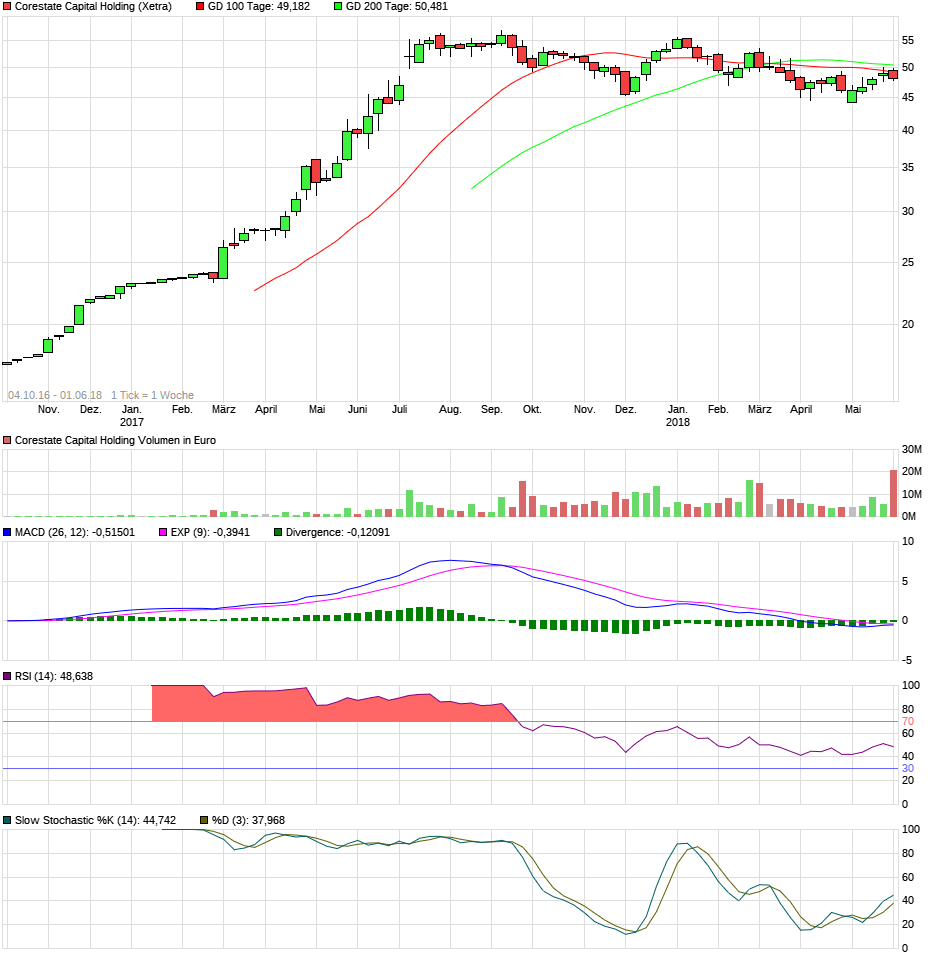Click the 30M label on the volume scale

point(912,448)
